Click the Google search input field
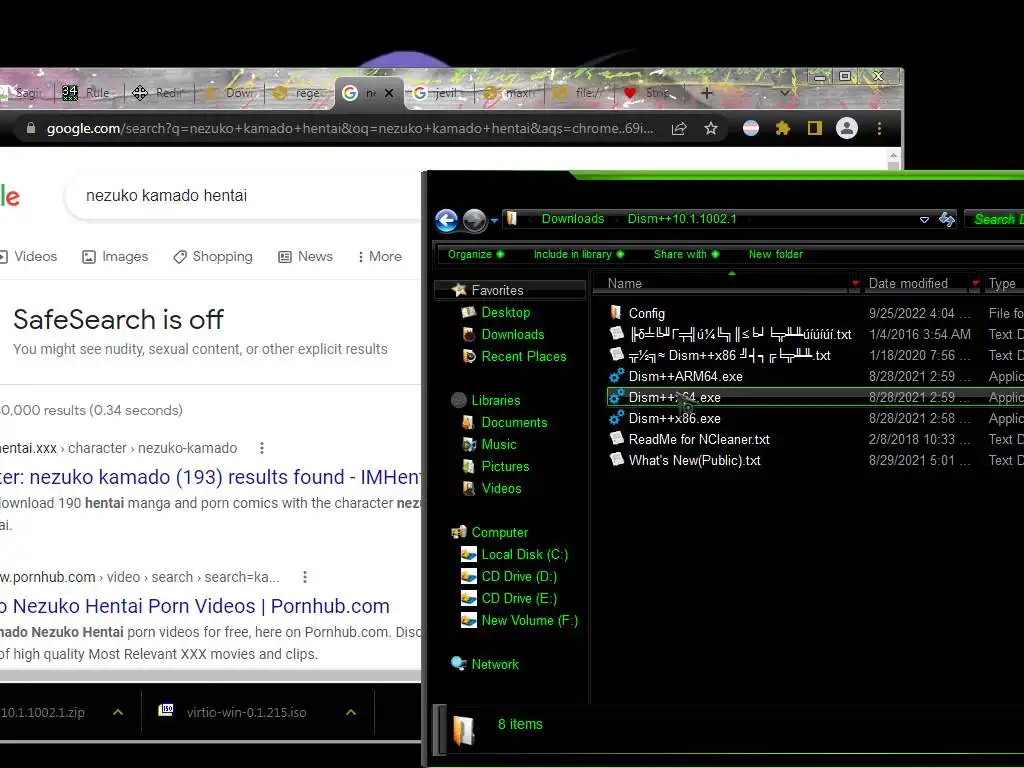 click(245, 195)
